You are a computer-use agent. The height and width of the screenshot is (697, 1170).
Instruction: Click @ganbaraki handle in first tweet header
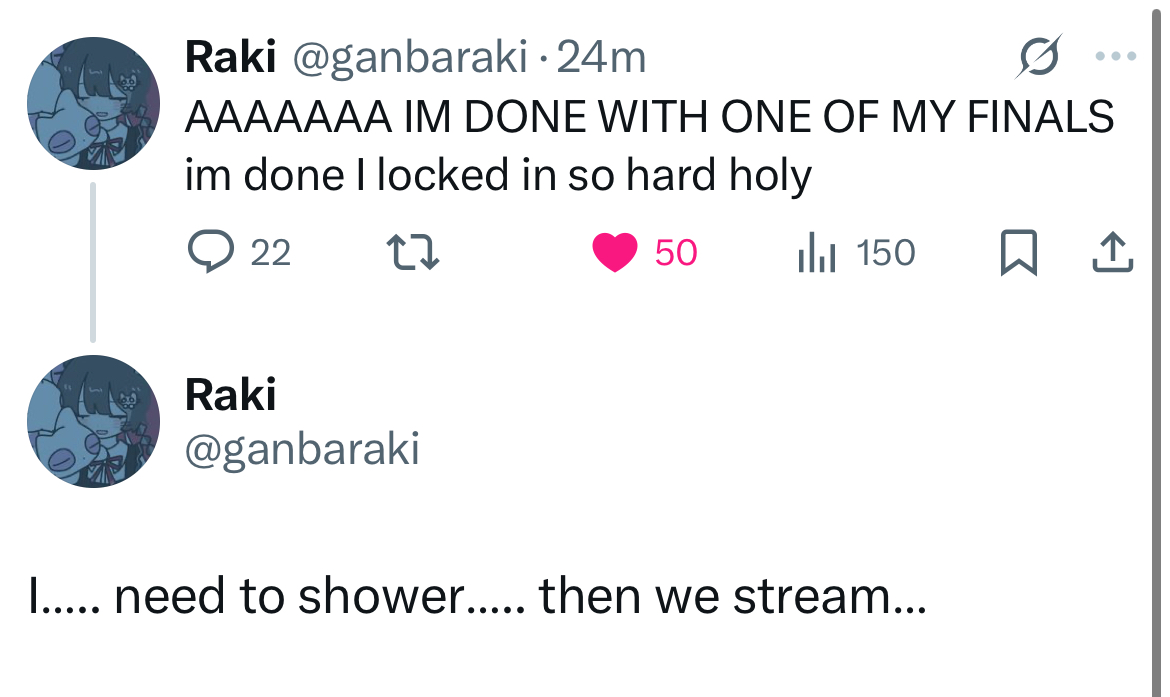pyautogui.click(x=409, y=60)
